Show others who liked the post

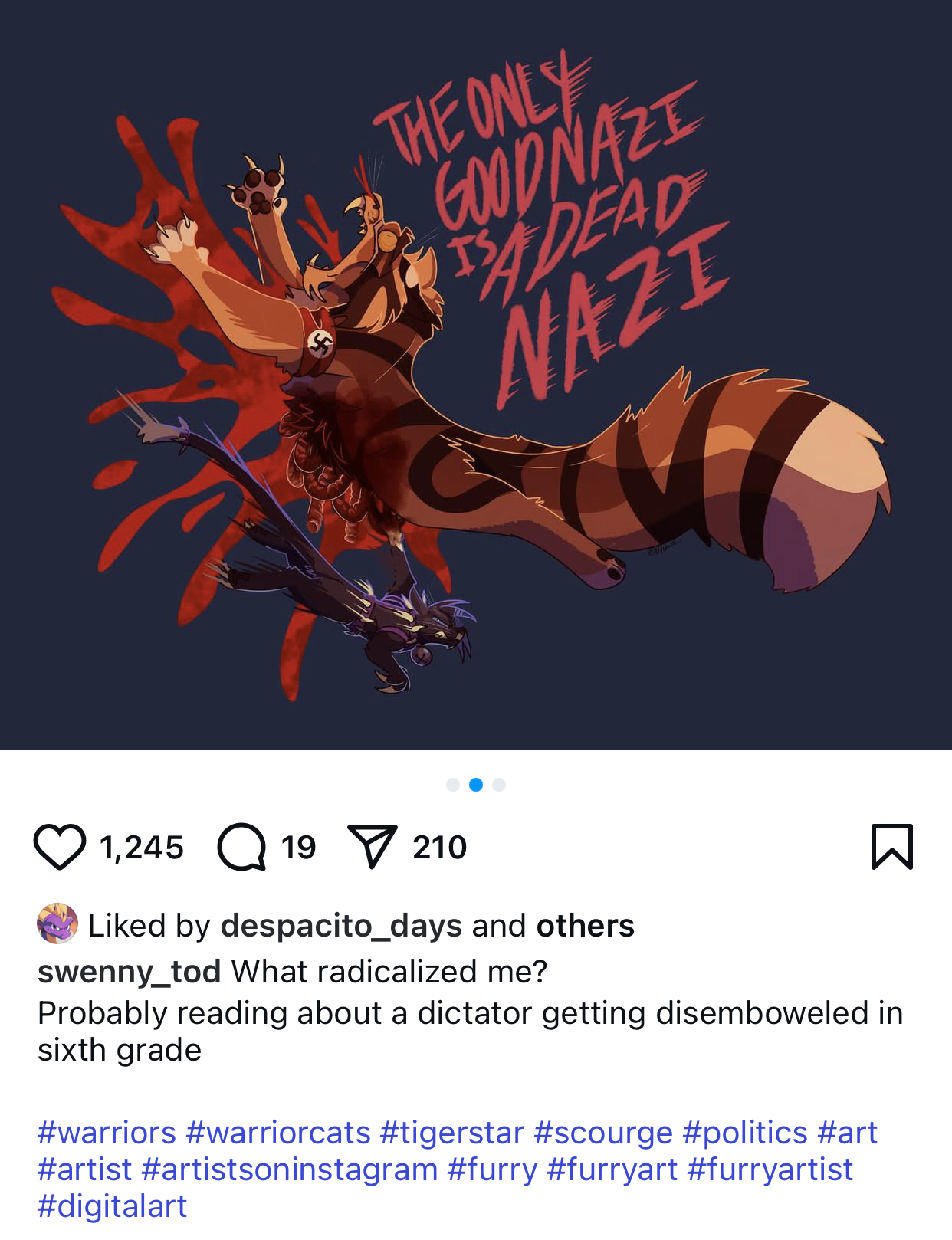coord(585,926)
